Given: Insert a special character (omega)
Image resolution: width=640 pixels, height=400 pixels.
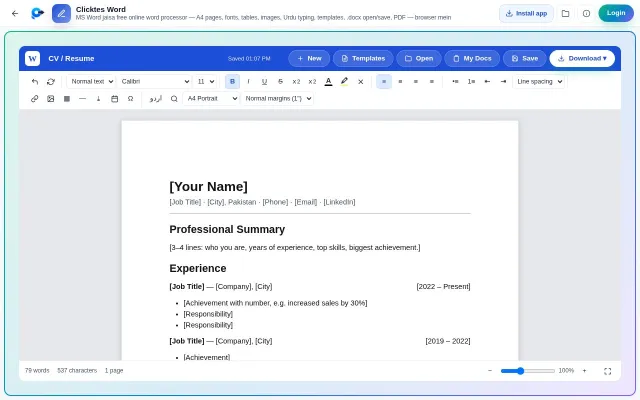Looking at the screenshot, I should click(131, 99).
